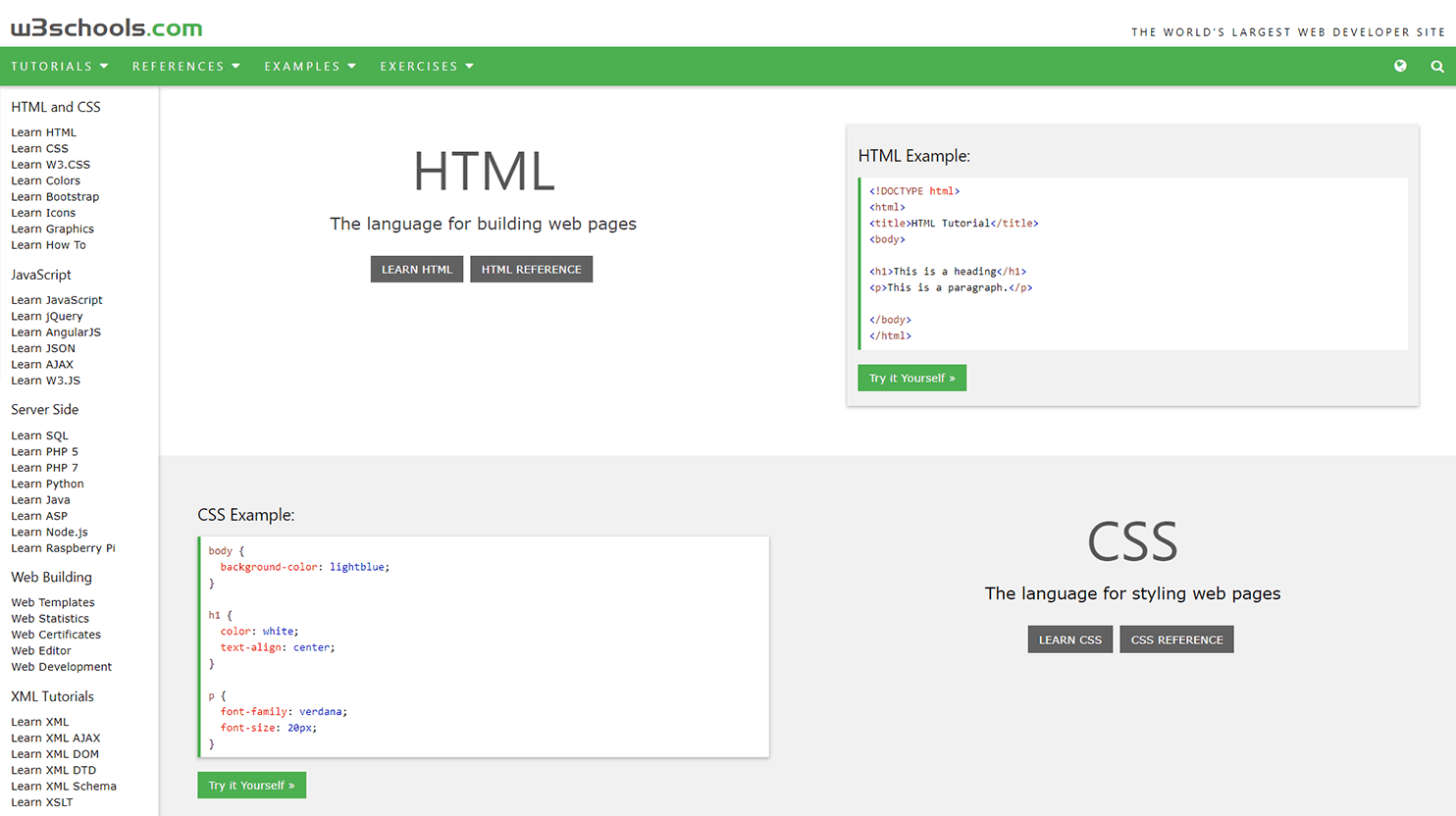This screenshot has width=1456, height=816.
Task: Open Learn Node.js link
Action: [49, 532]
